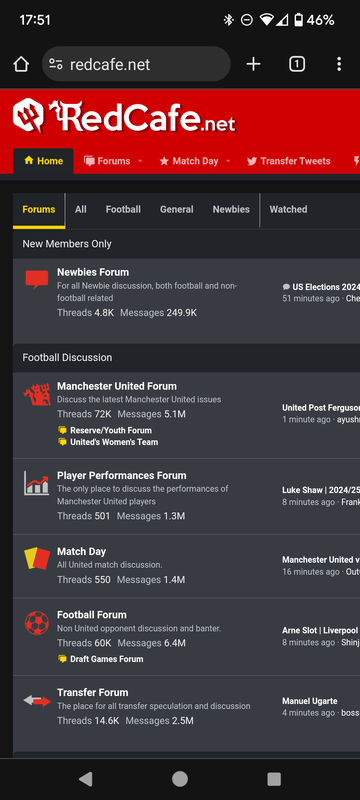Image resolution: width=360 pixels, height=800 pixels.
Task: Select the Football tab
Action: click(x=123, y=209)
